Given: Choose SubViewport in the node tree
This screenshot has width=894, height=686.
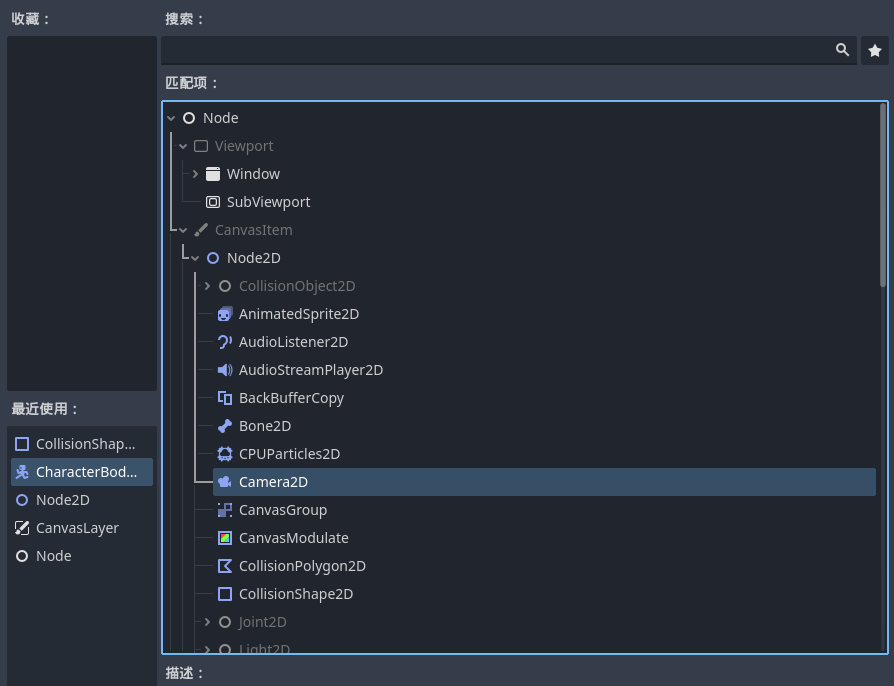Looking at the screenshot, I should point(268,202).
